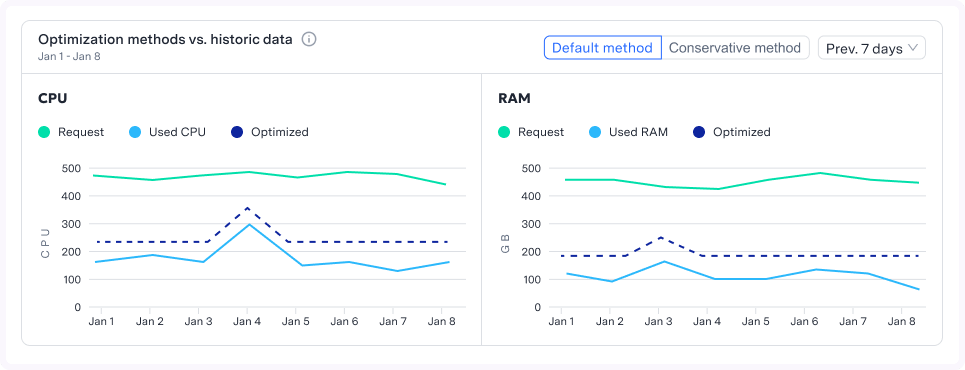Click the 'Used RAM' legend label

pyautogui.click(x=638, y=132)
